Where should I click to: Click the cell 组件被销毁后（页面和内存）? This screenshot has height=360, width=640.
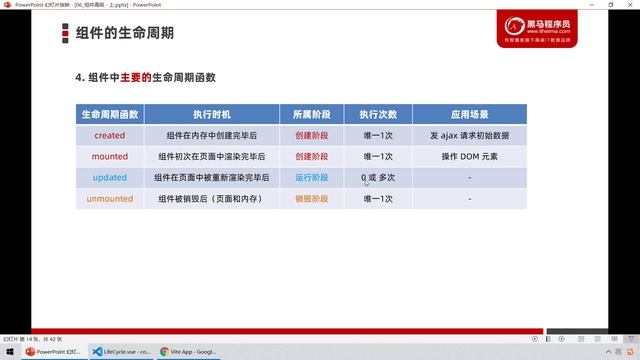pos(211,199)
